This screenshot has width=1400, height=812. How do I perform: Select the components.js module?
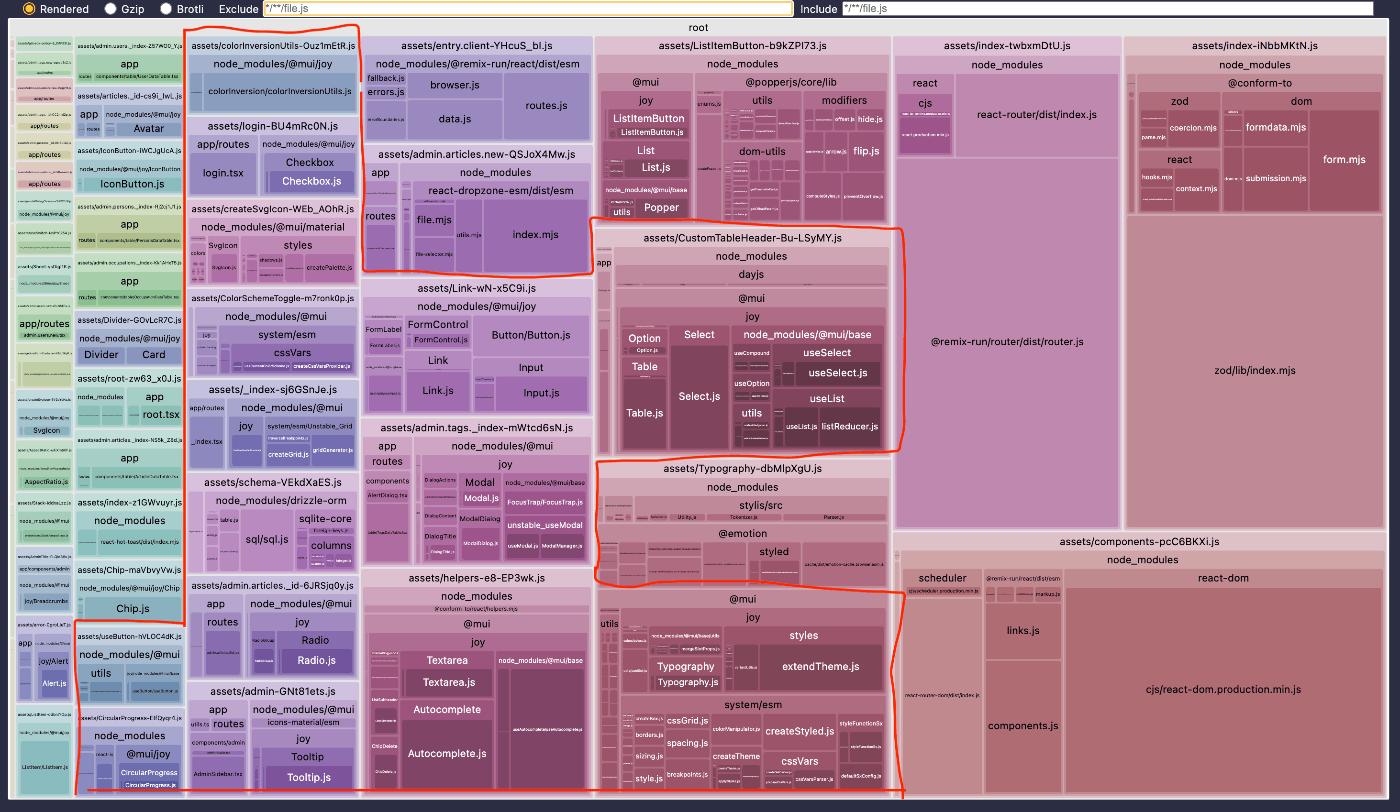(x=1021, y=726)
